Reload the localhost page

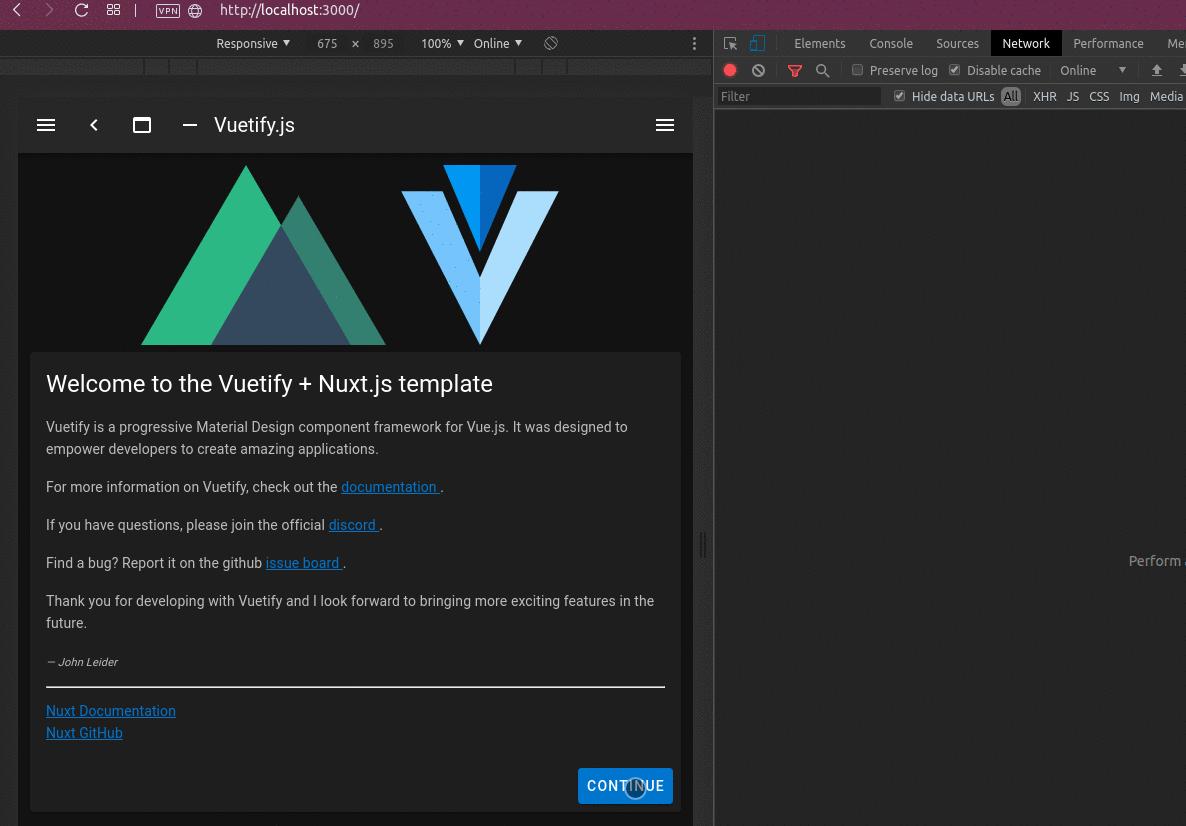pyautogui.click(x=81, y=10)
